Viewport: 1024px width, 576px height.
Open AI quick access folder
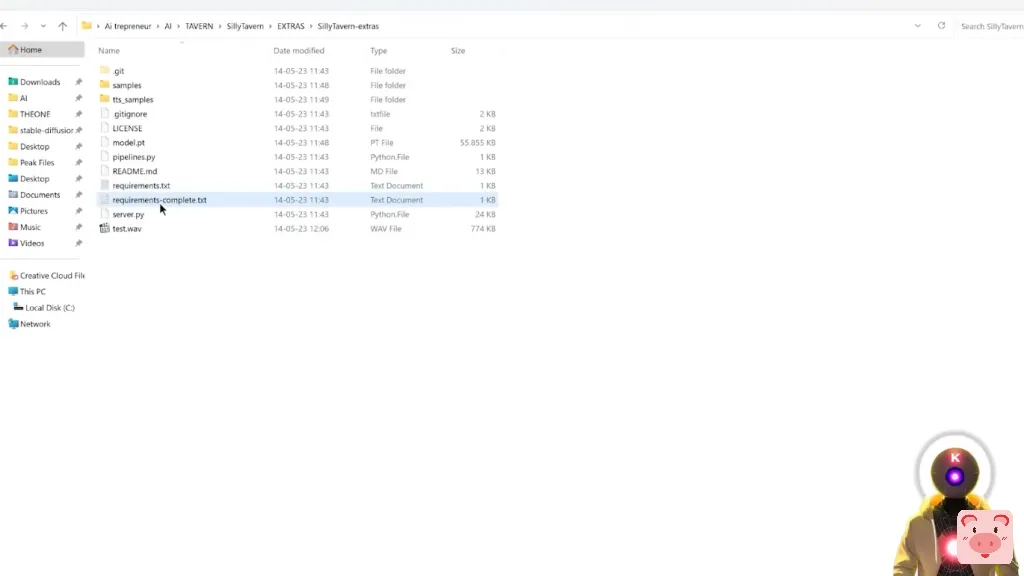(24, 98)
